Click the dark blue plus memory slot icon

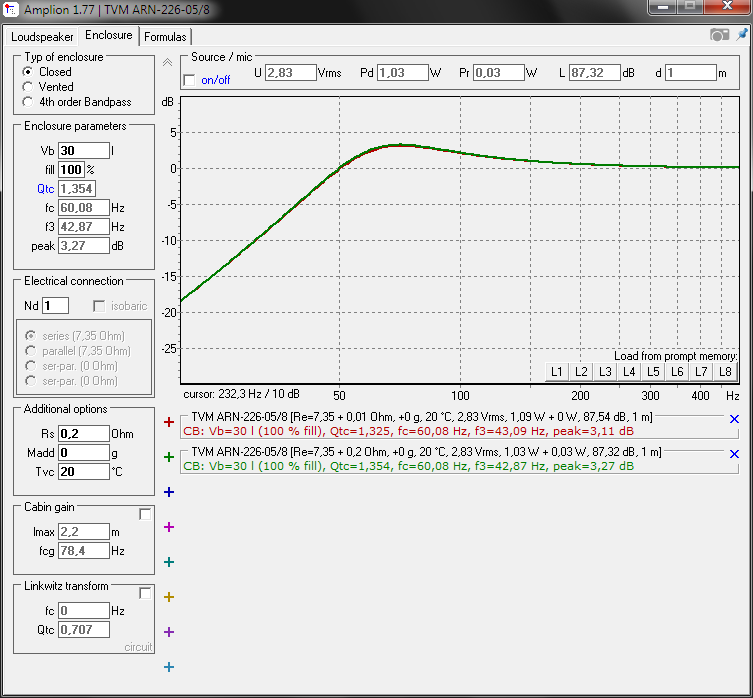[x=169, y=492]
